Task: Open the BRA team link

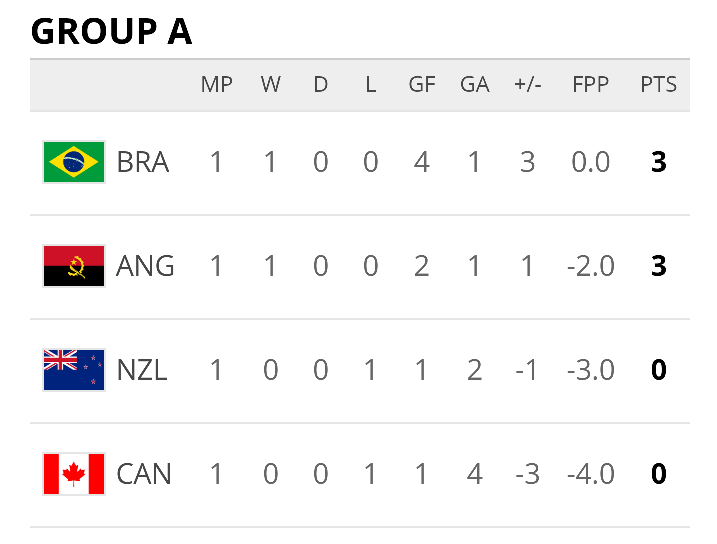Action: tap(143, 162)
